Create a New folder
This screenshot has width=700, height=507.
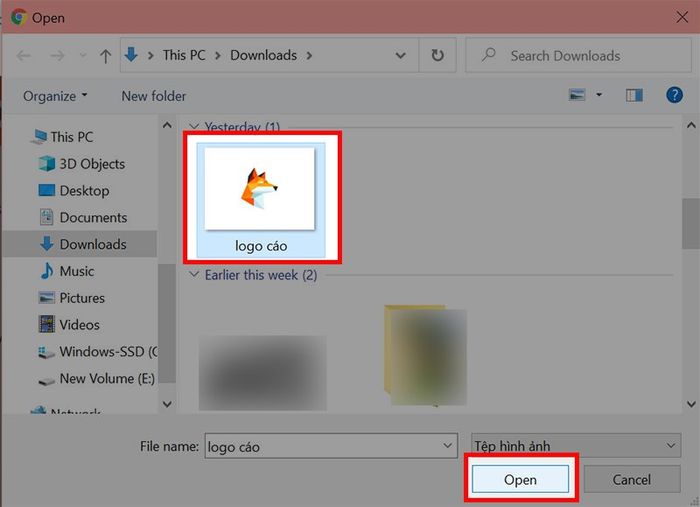coord(154,96)
